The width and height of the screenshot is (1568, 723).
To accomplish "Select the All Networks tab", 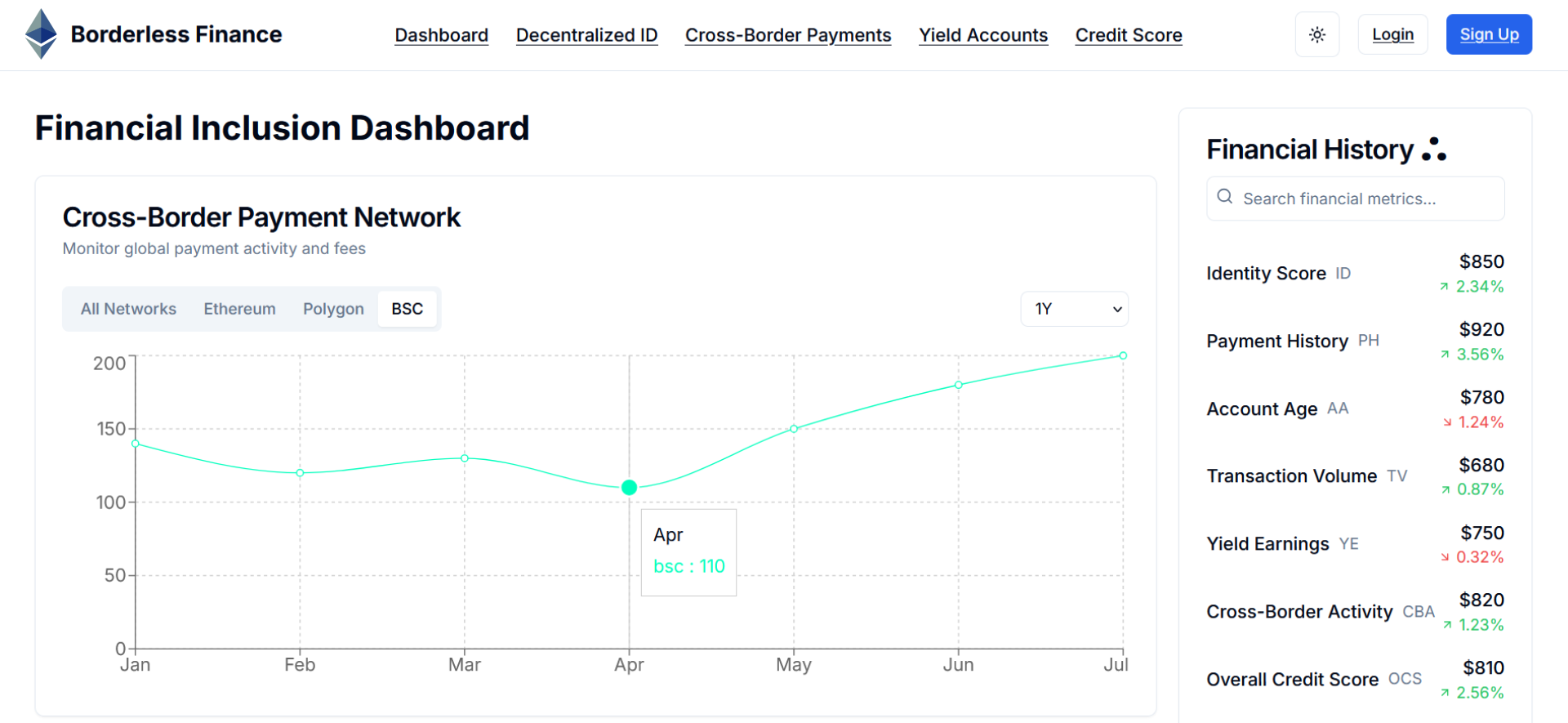I will (128, 309).
